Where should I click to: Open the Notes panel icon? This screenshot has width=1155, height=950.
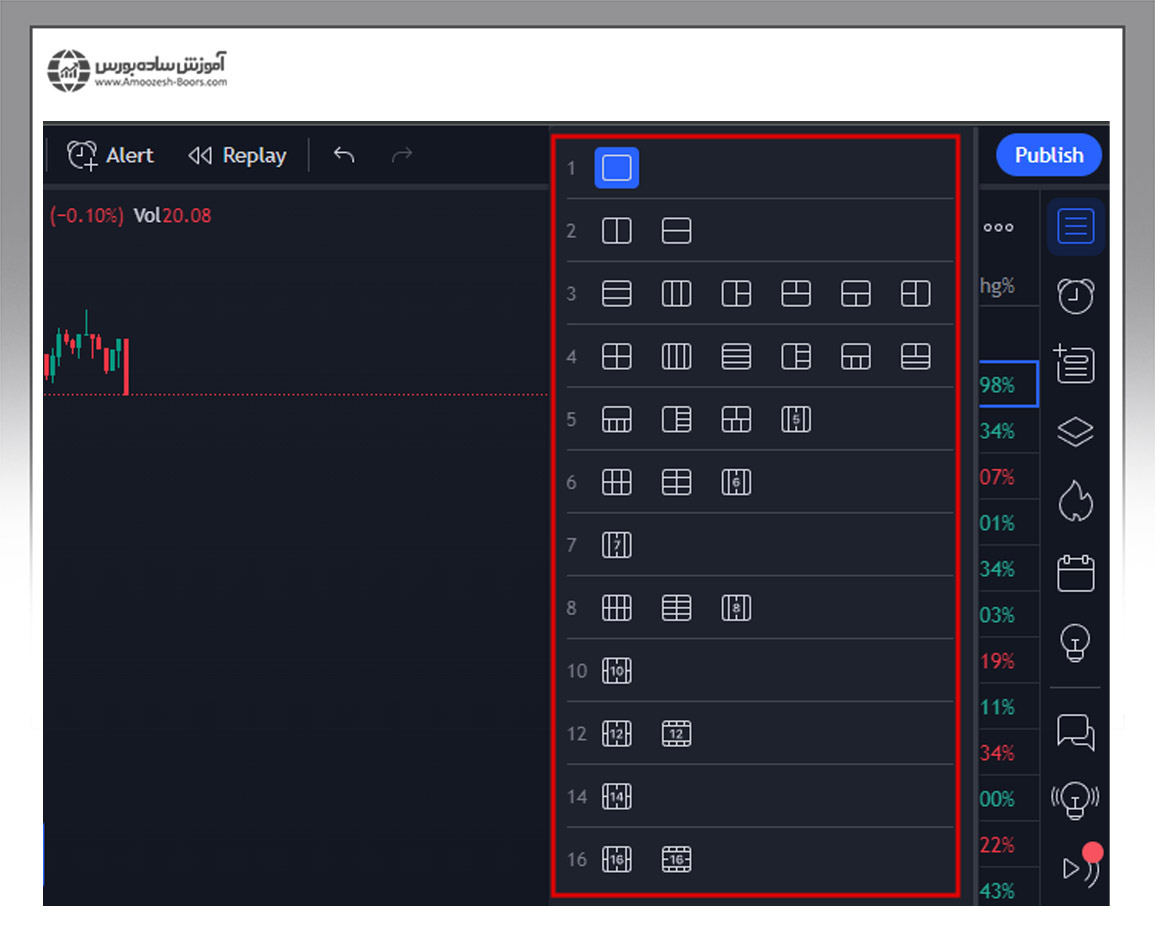1075,364
